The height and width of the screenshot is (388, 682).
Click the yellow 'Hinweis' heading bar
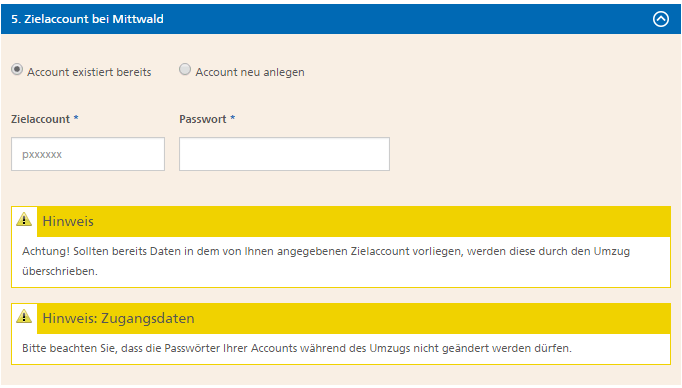[x=354, y=221]
